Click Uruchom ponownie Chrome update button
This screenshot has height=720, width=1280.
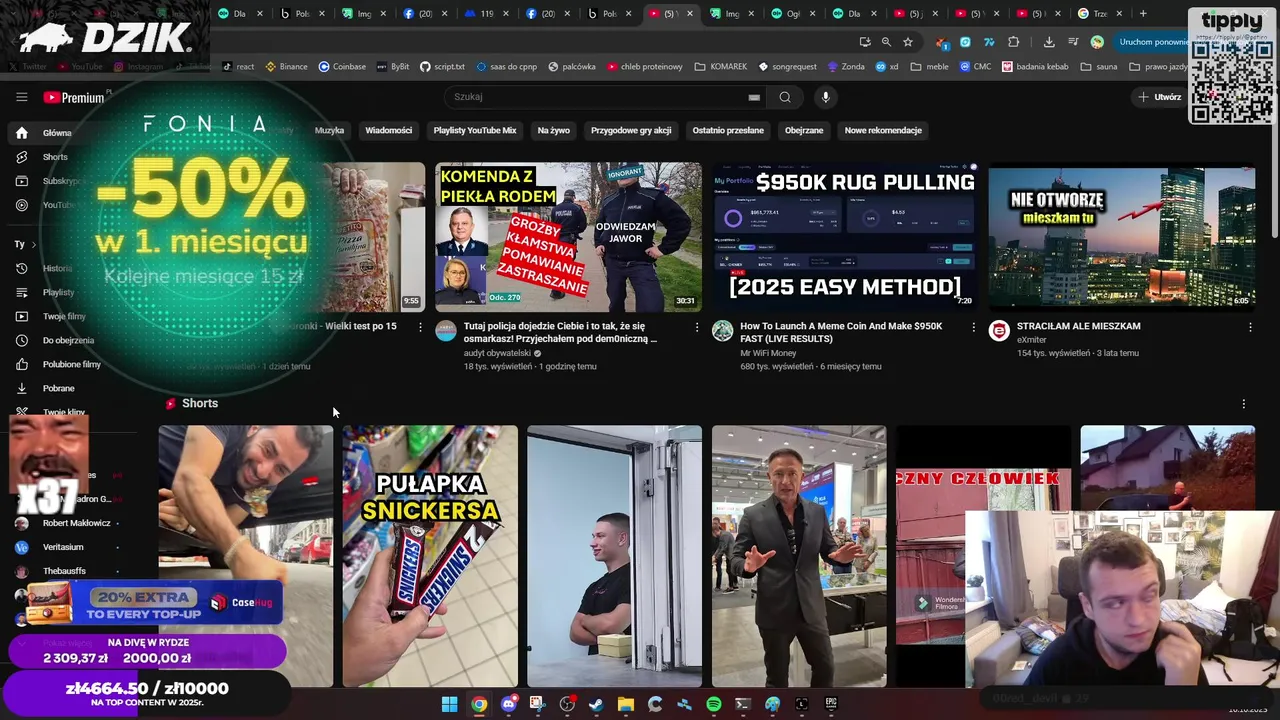[x=1152, y=42]
